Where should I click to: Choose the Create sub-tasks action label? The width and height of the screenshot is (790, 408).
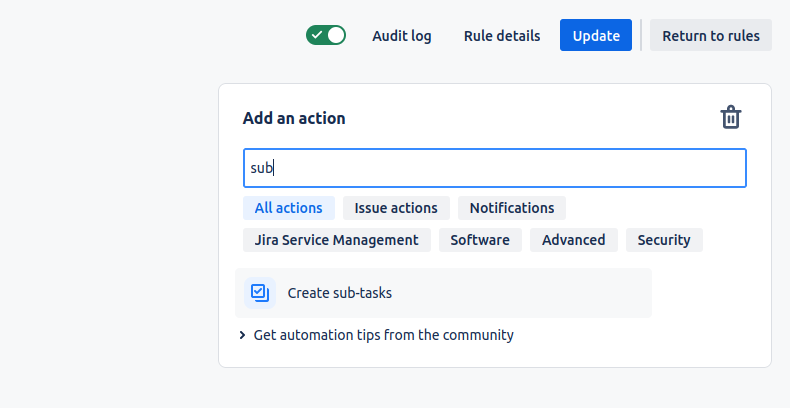click(x=340, y=293)
